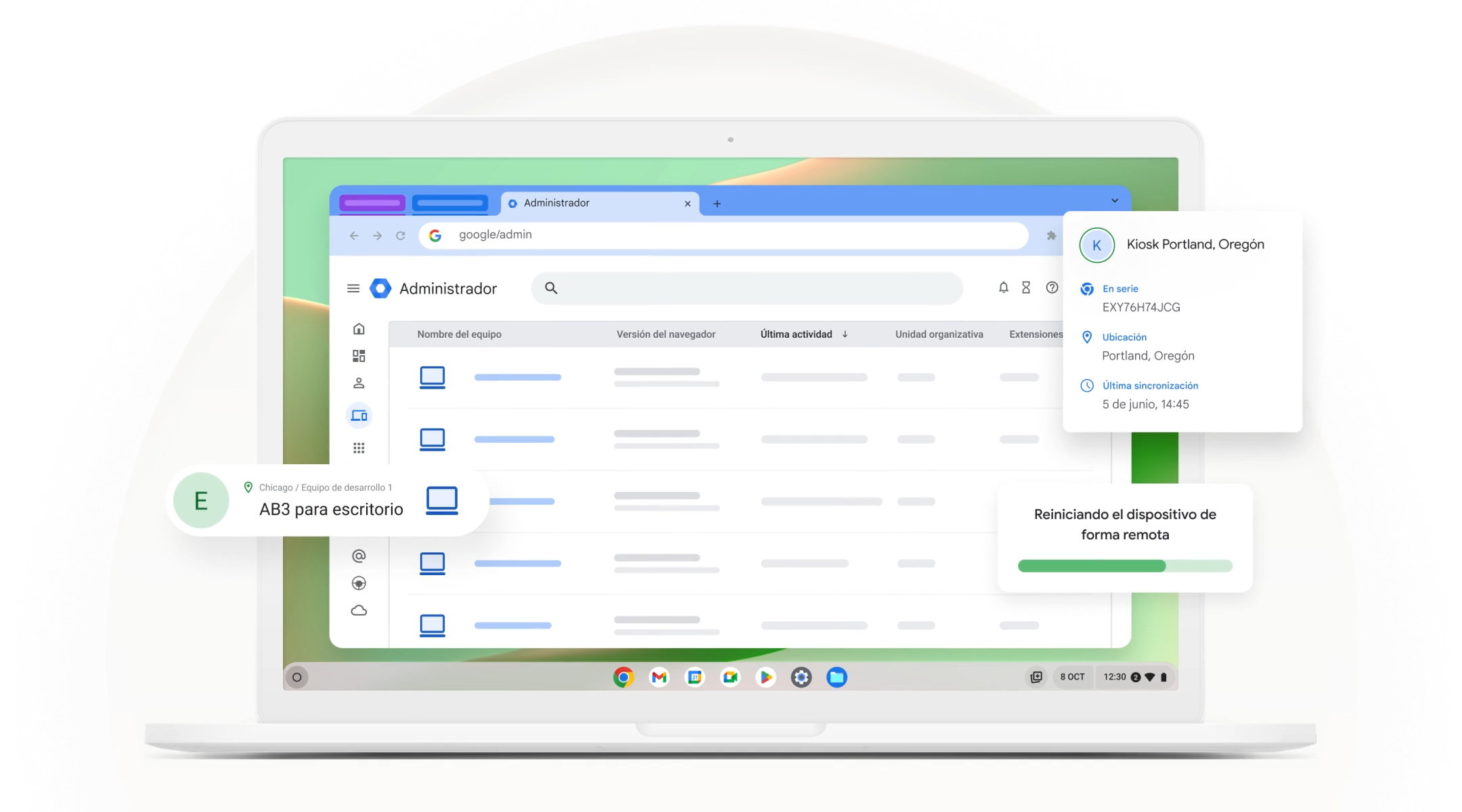The width and height of the screenshot is (1462, 812).
Task: Open the Dashboard icon in sidebar
Action: tap(359, 356)
